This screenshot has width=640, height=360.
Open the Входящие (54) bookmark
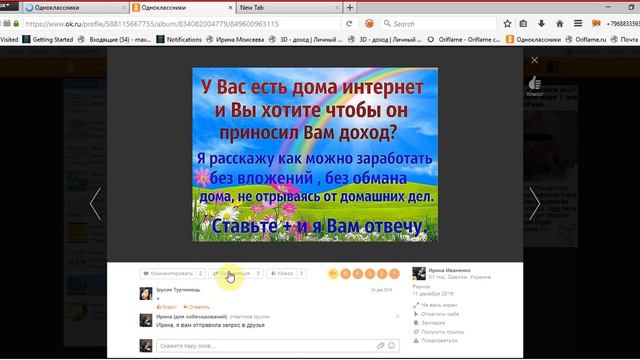pos(114,40)
